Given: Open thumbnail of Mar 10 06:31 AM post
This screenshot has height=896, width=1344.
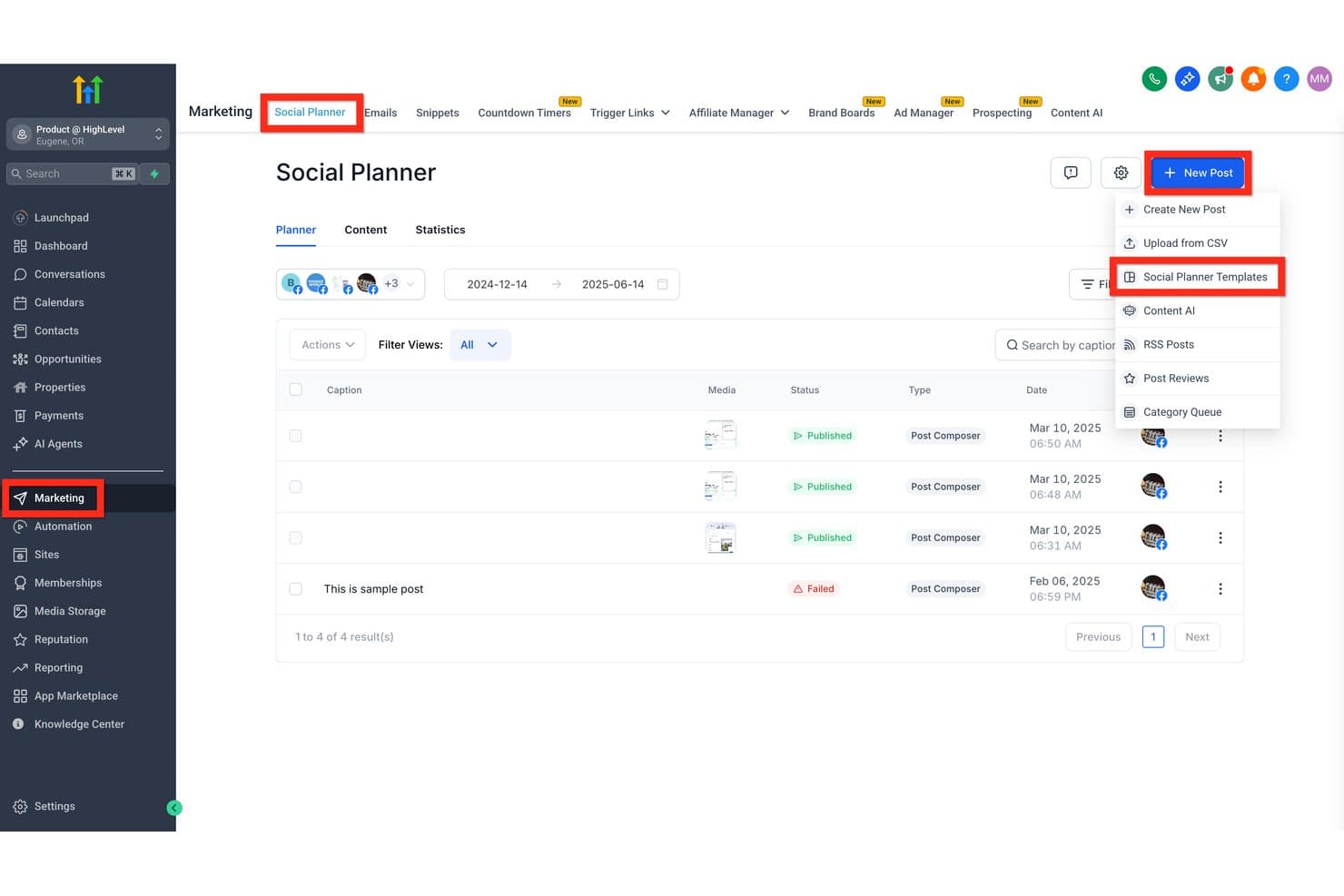Looking at the screenshot, I should tap(721, 537).
